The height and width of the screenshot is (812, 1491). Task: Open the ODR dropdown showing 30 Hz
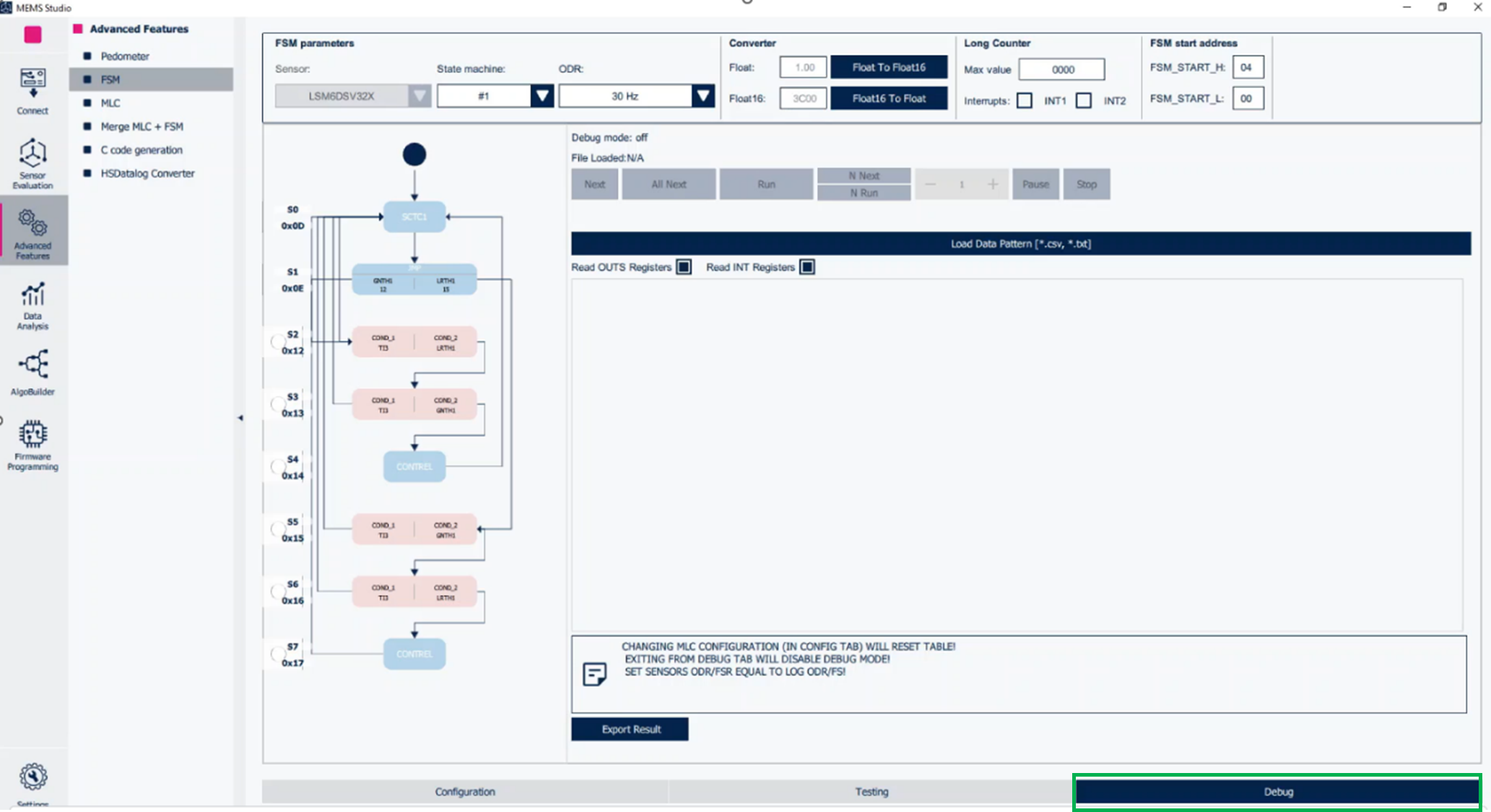pyautogui.click(x=702, y=95)
